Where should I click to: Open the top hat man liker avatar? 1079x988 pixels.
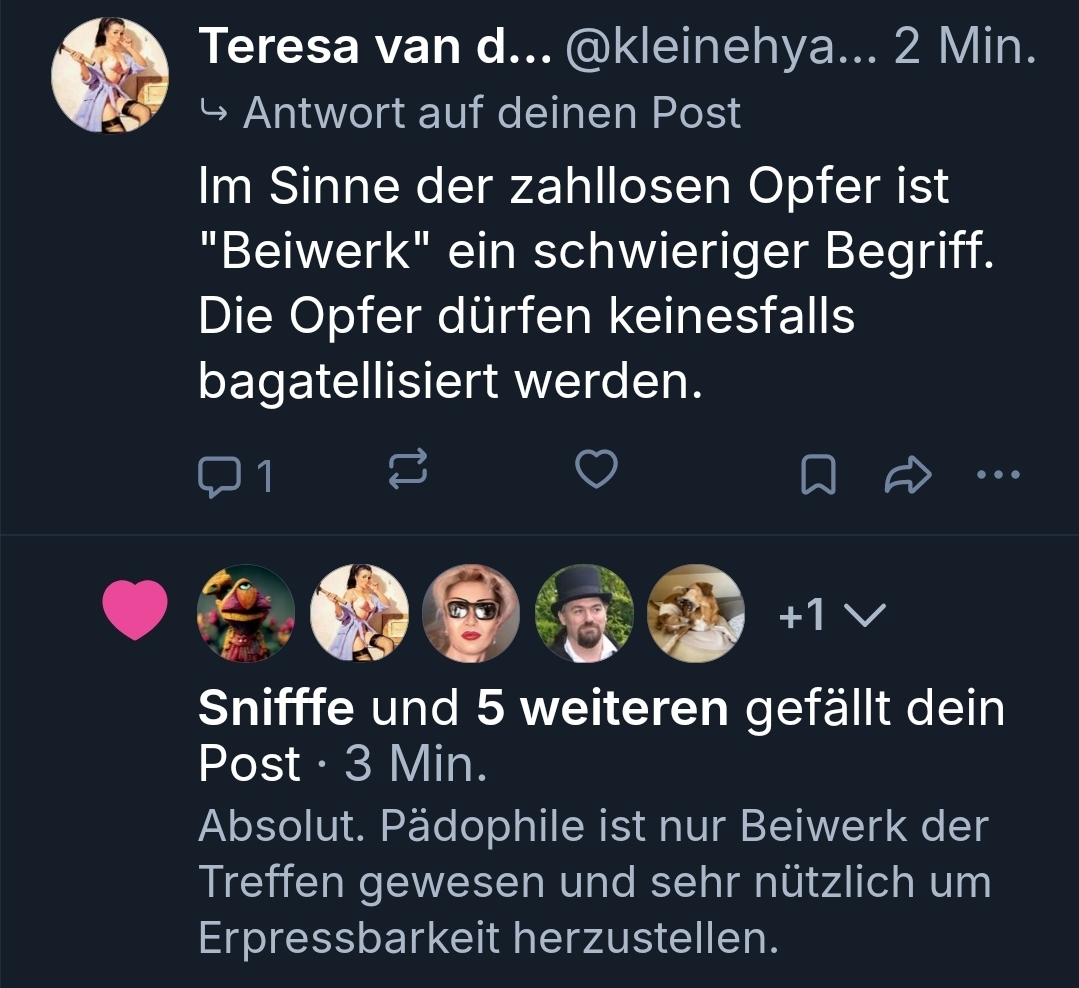tap(584, 614)
